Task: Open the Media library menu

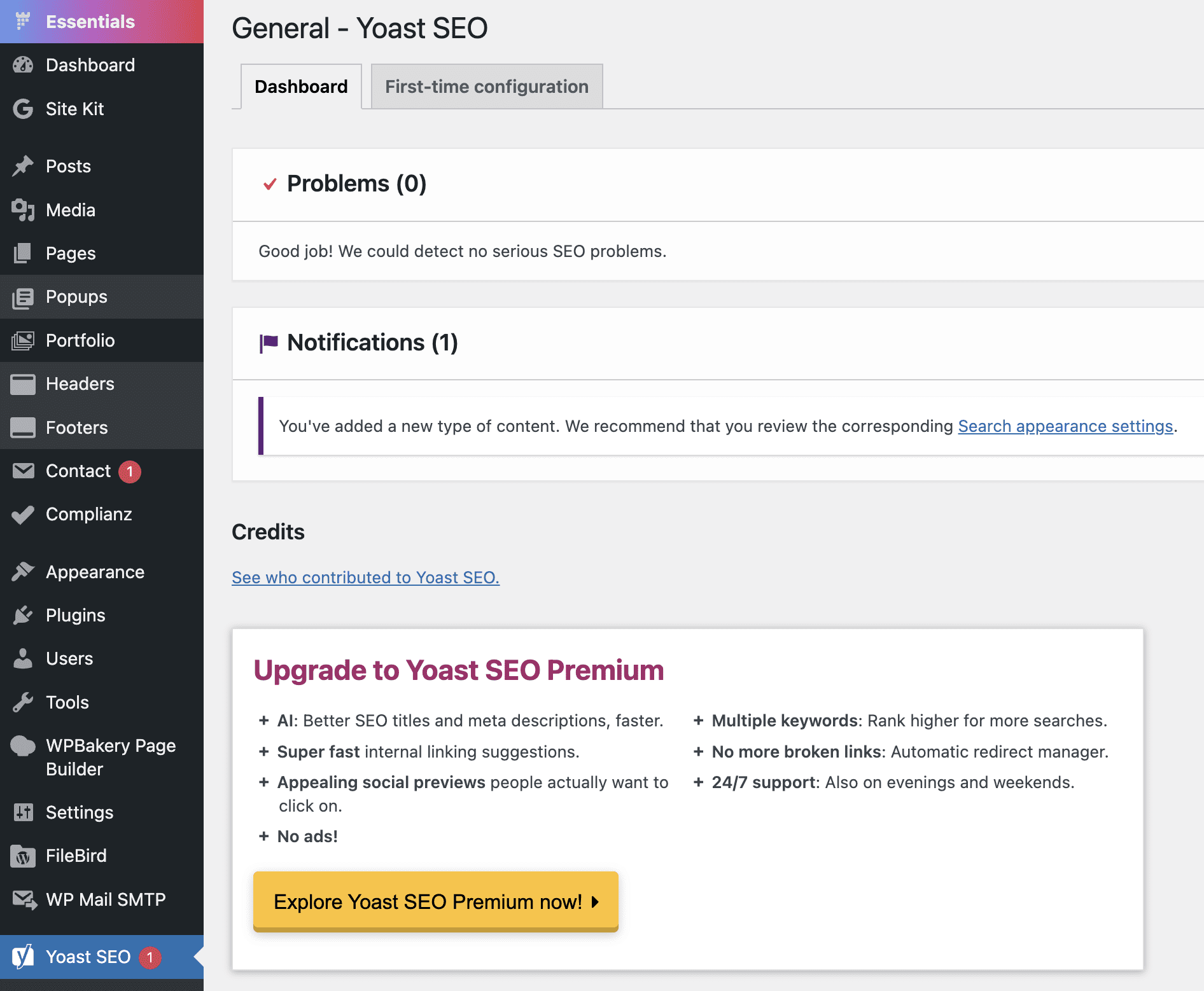Action: coord(102,210)
